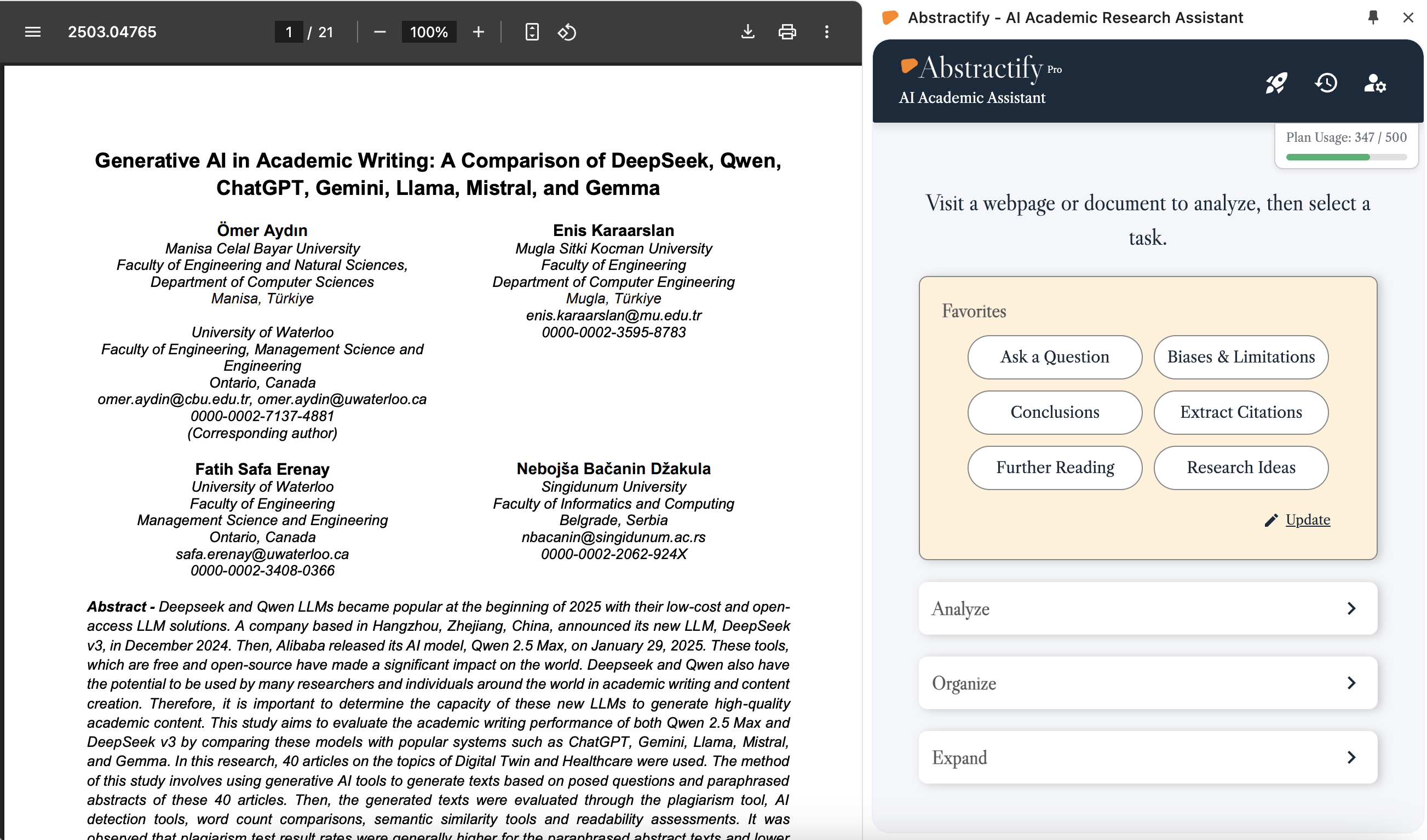Pin the Abstractify side panel
This screenshot has height=840, width=1427.
(x=1373, y=18)
